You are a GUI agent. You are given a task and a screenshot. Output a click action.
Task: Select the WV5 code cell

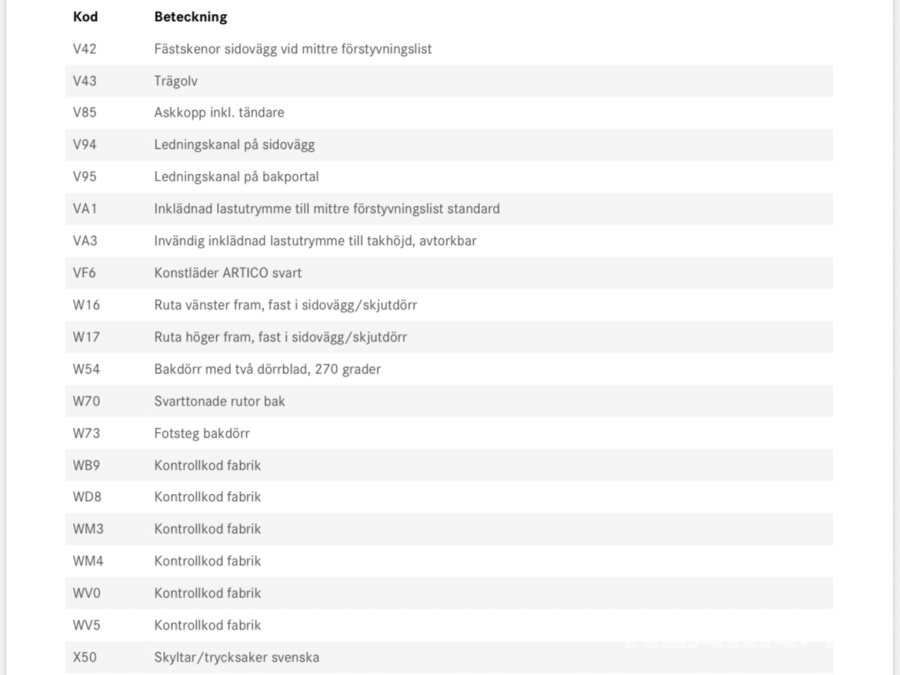(x=87, y=625)
